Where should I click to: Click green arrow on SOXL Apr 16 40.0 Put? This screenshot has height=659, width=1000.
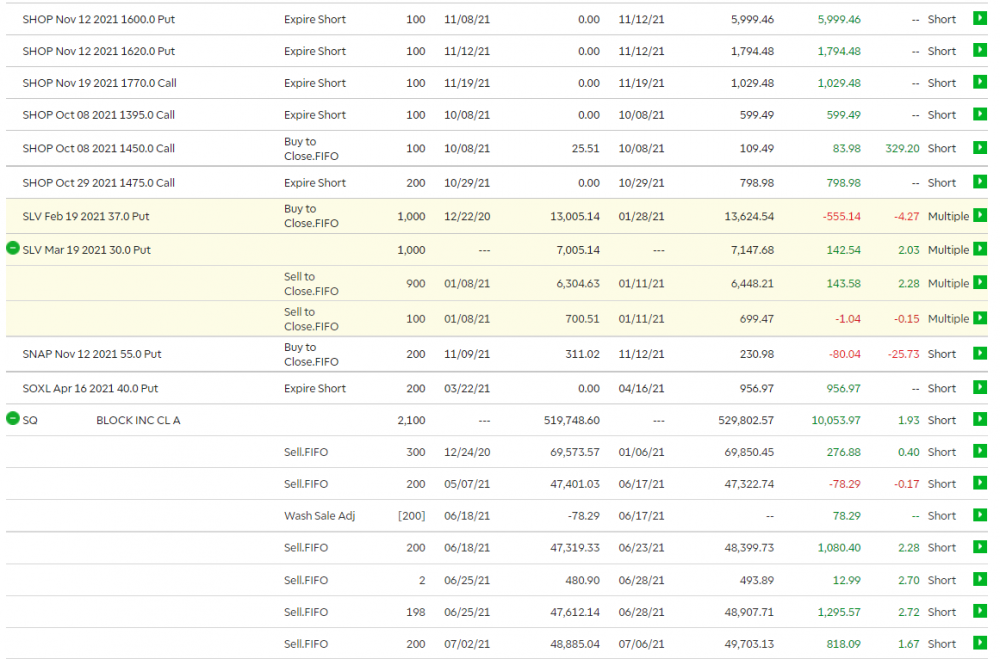point(979,389)
